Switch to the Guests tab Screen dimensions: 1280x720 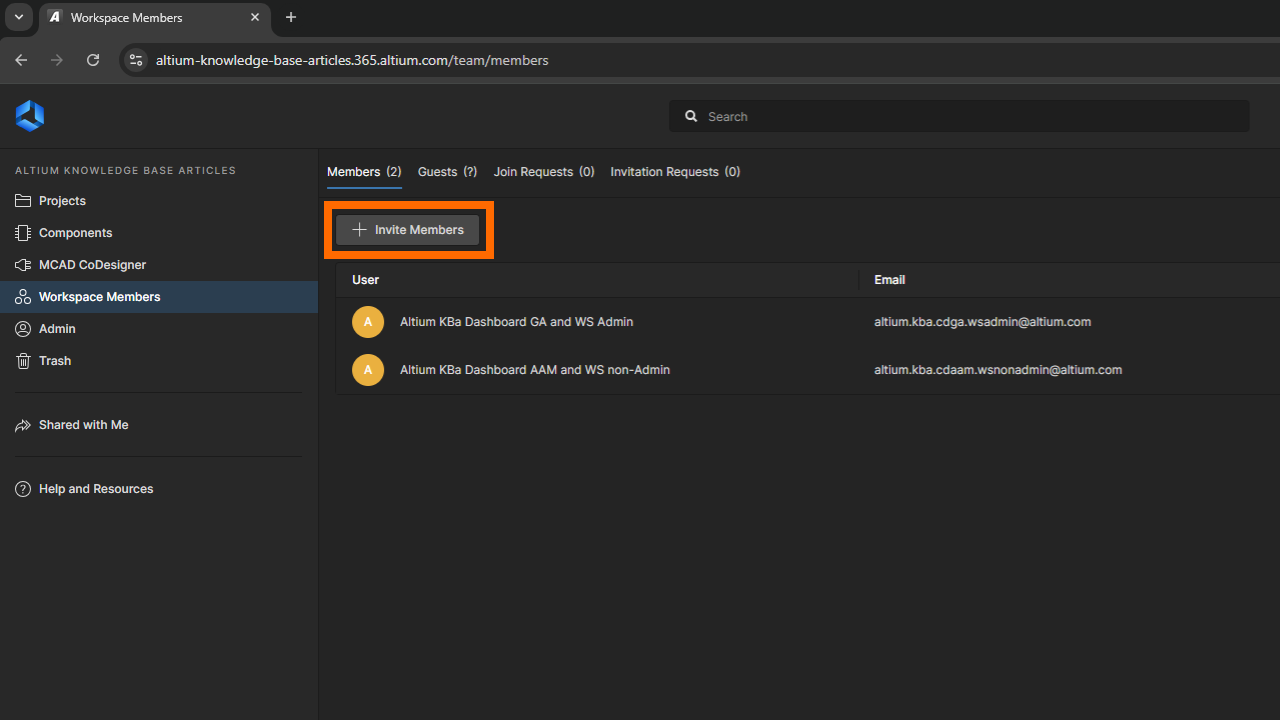(x=447, y=172)
